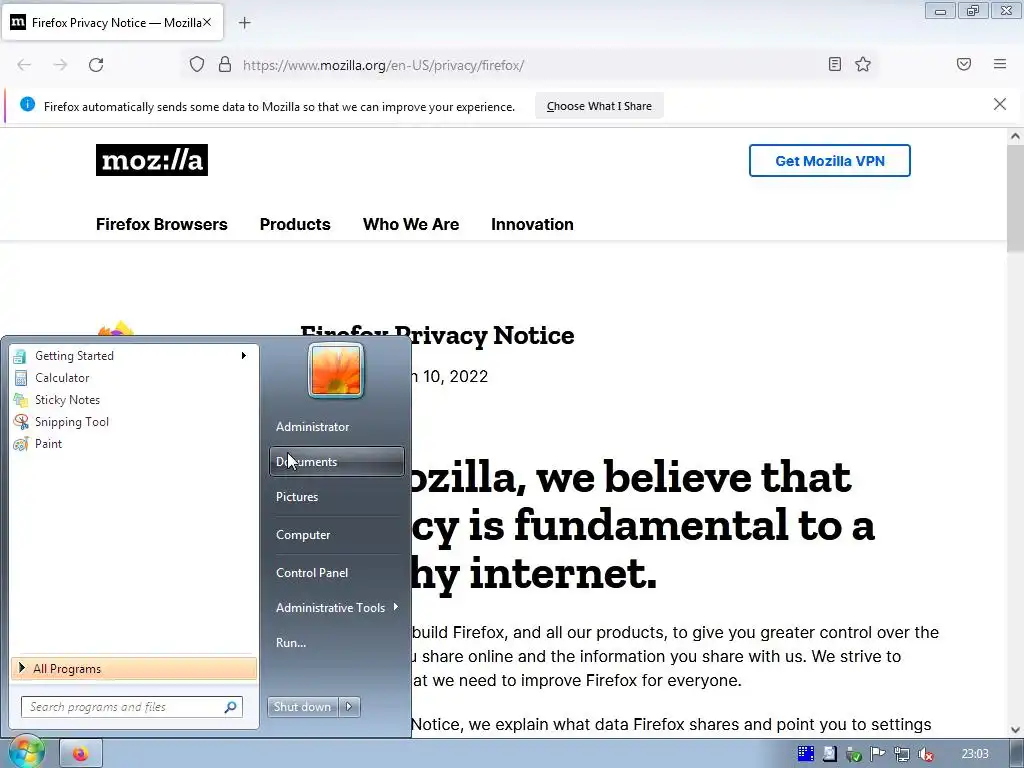Viewport: 1024px width, 768px height.
Task: Click the Action Center flag tray icon
Action: pos(878,754)
